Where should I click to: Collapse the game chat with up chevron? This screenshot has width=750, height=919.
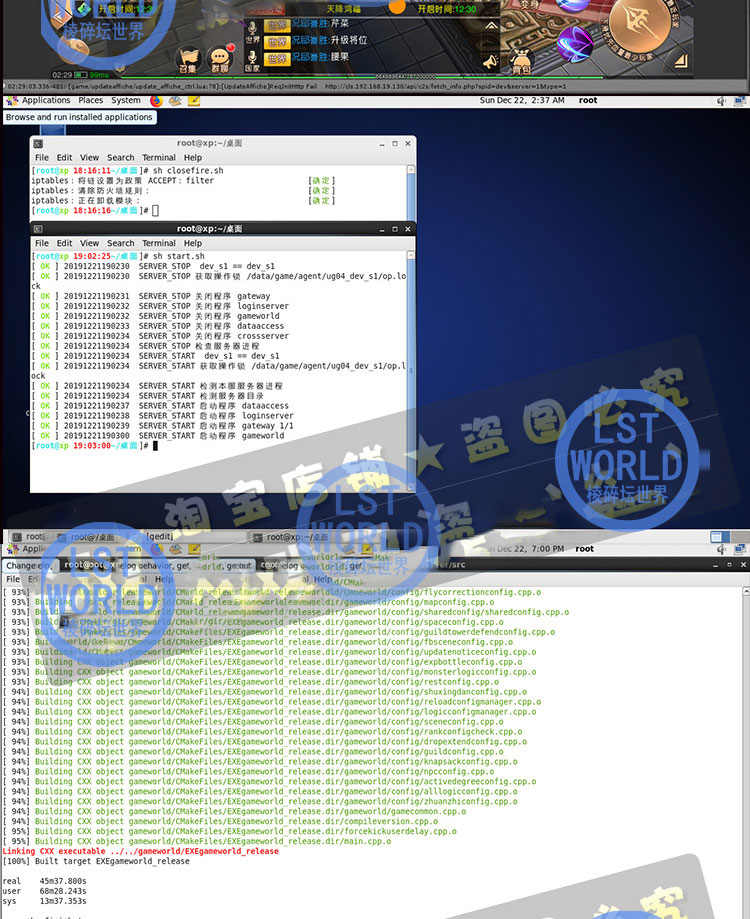[491, 25]
